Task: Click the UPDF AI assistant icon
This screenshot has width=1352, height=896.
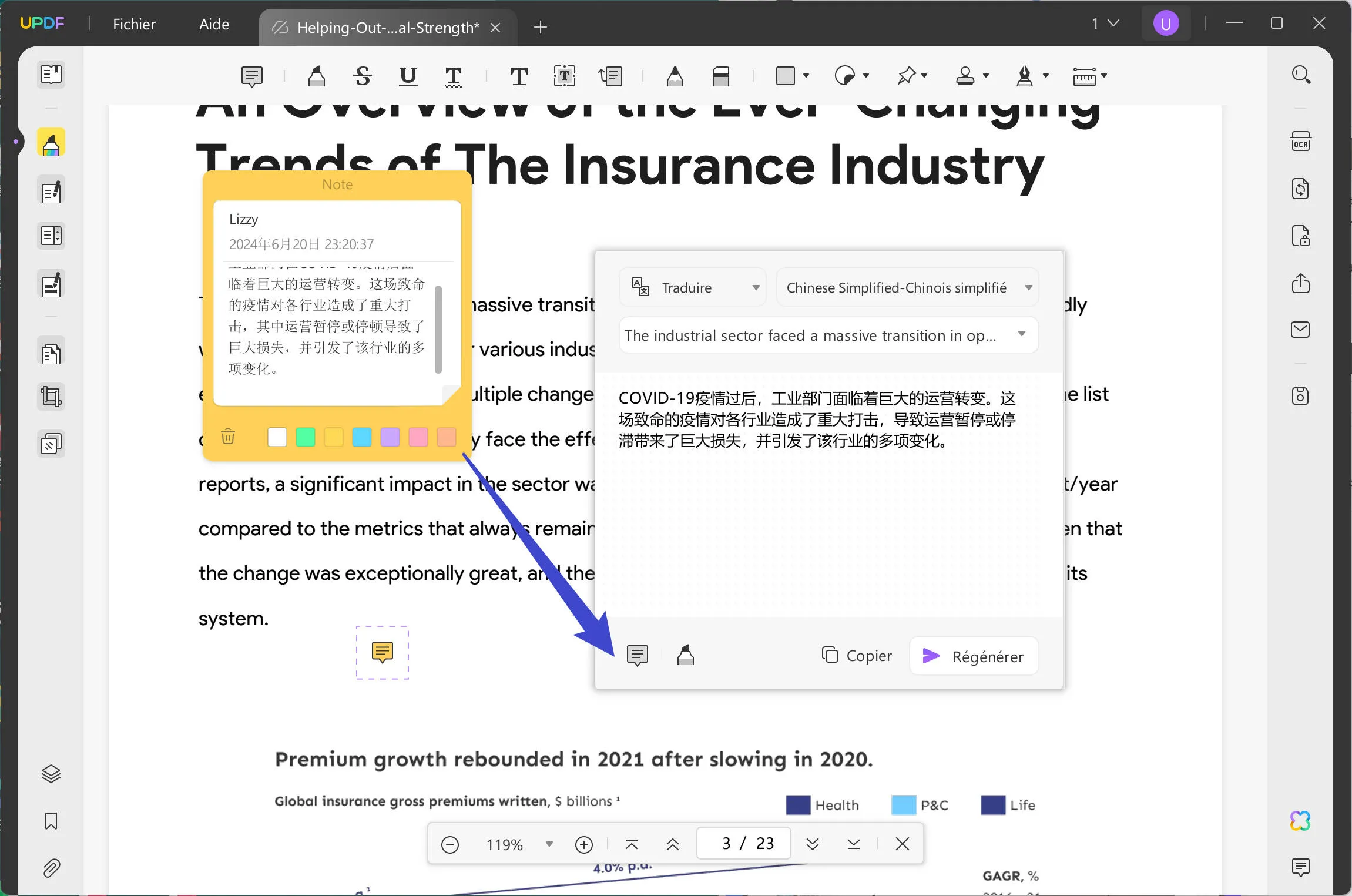Action: (x=1300, y=820)
